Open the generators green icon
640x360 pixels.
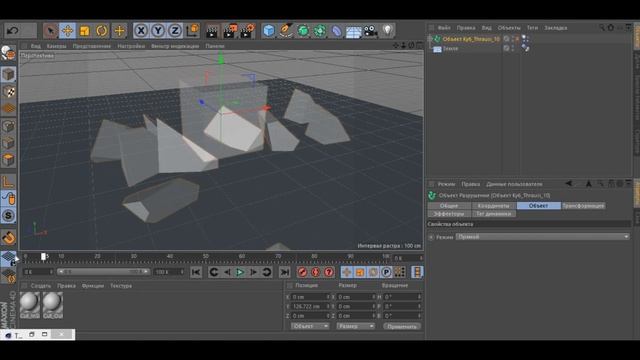click(303, 31)
